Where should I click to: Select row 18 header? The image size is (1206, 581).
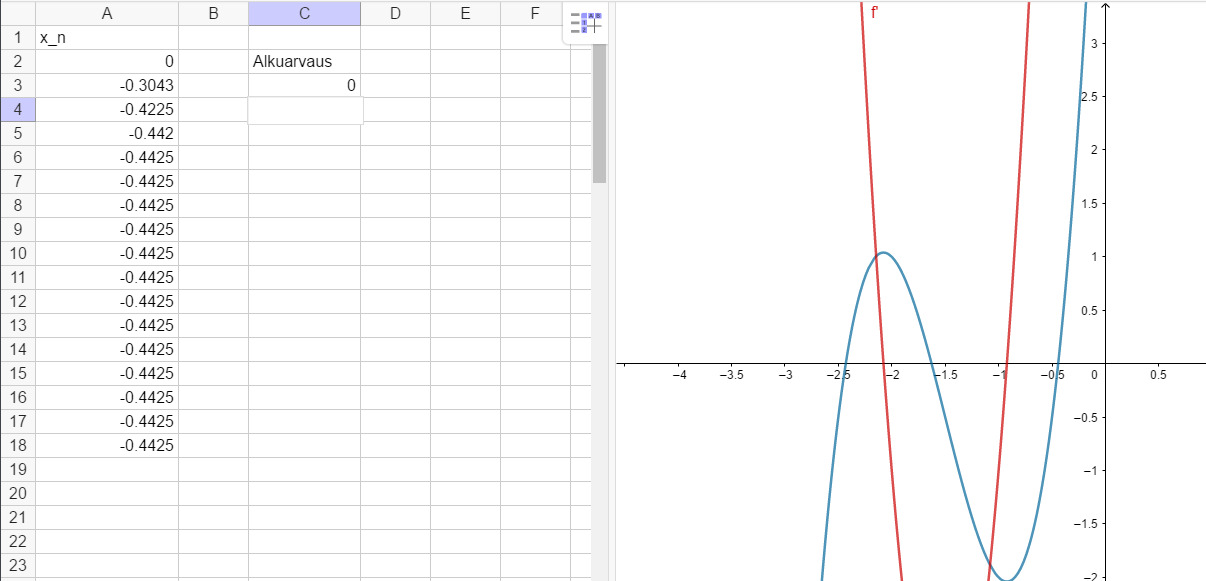coord(18,446)
